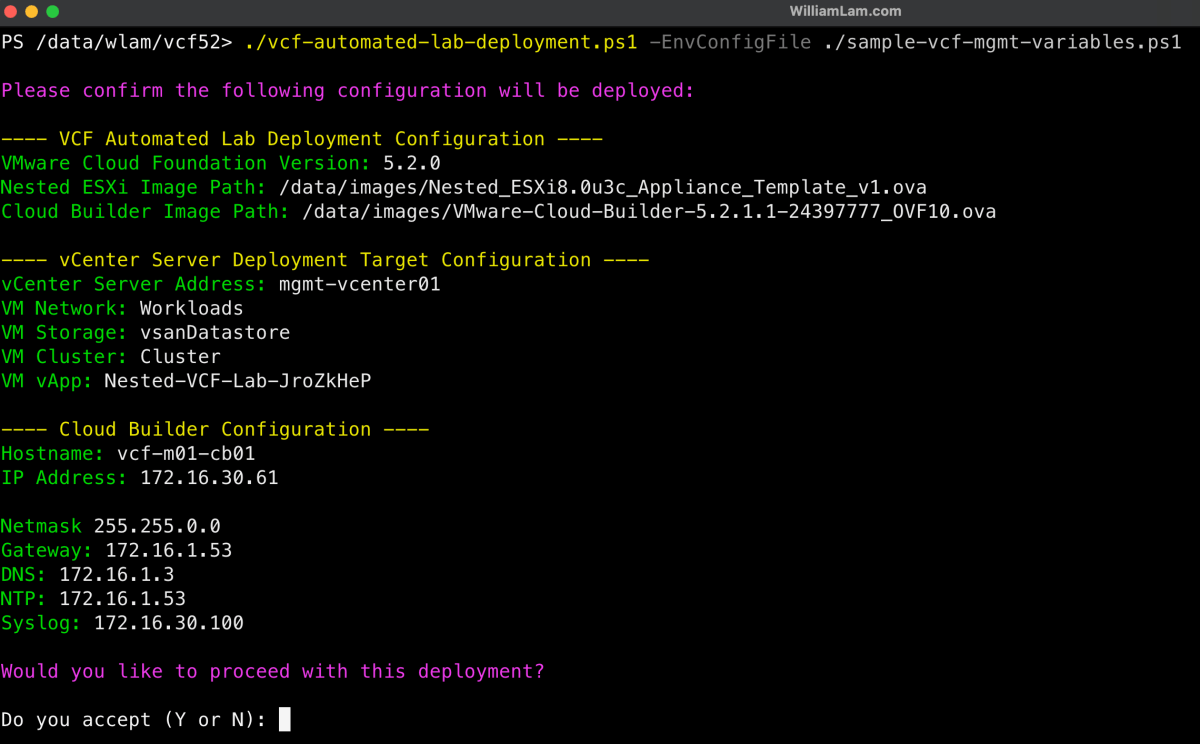Click the IP Address 172.16.30.61 value
Image resolution: width=1200 pixels, height=744 pixels.
pos(208,477)
